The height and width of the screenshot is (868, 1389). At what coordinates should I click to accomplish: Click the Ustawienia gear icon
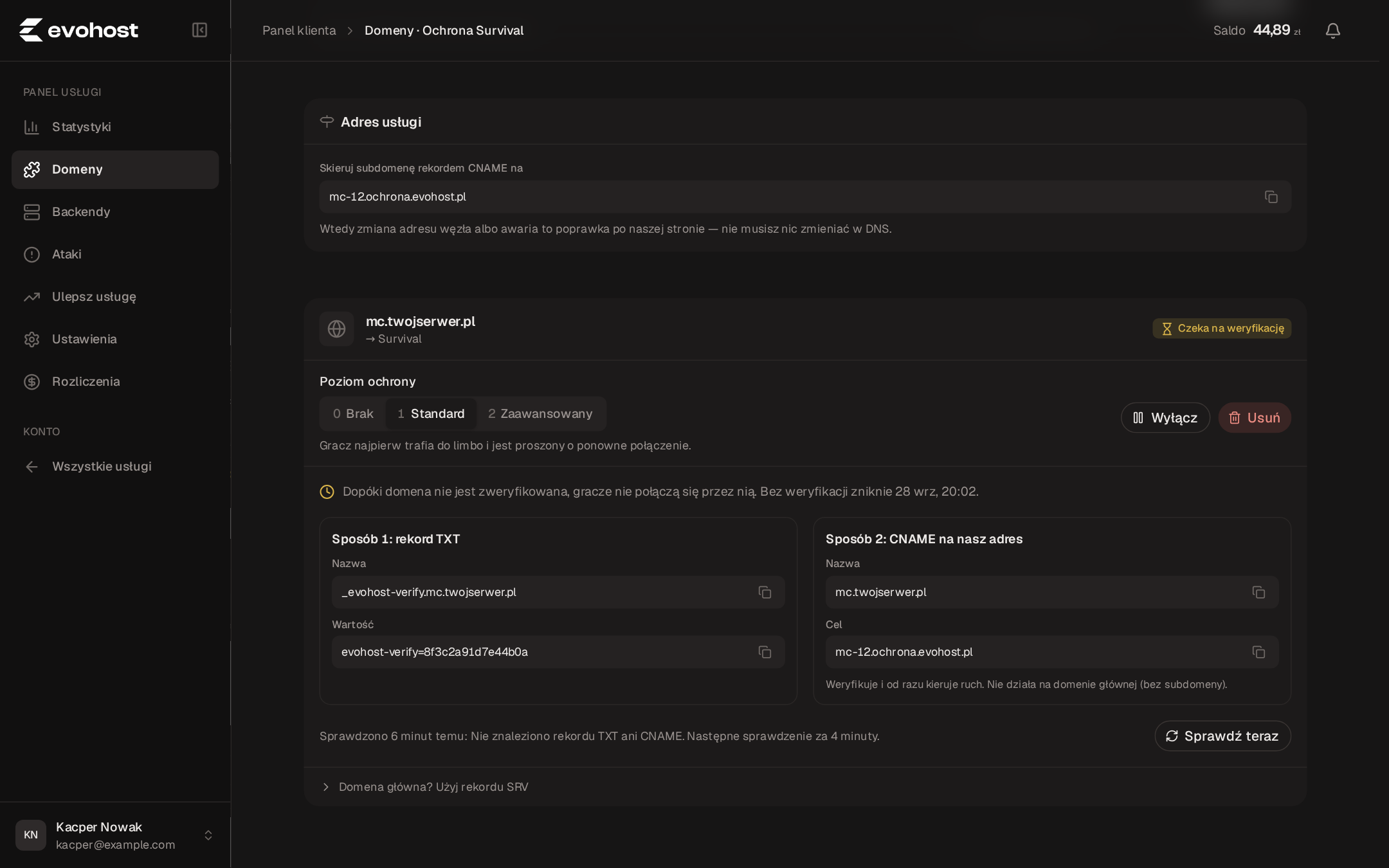[x=32, y=339]
